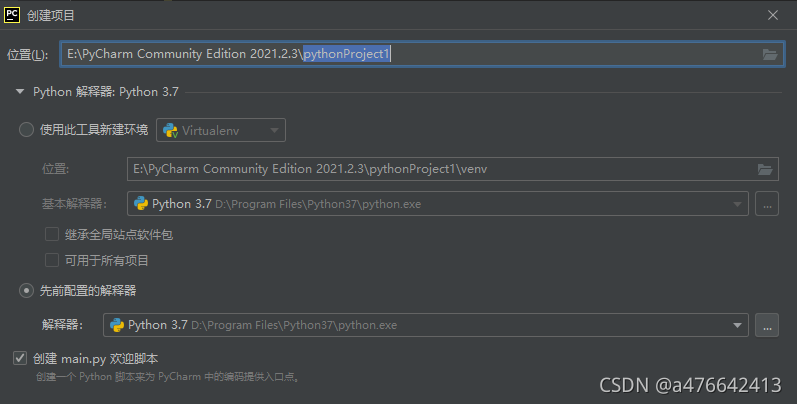The height and width of the screenshot is (404, 797).
Task: Click the '继承全局站点软件包' label
Action: (x=119, y=235)
